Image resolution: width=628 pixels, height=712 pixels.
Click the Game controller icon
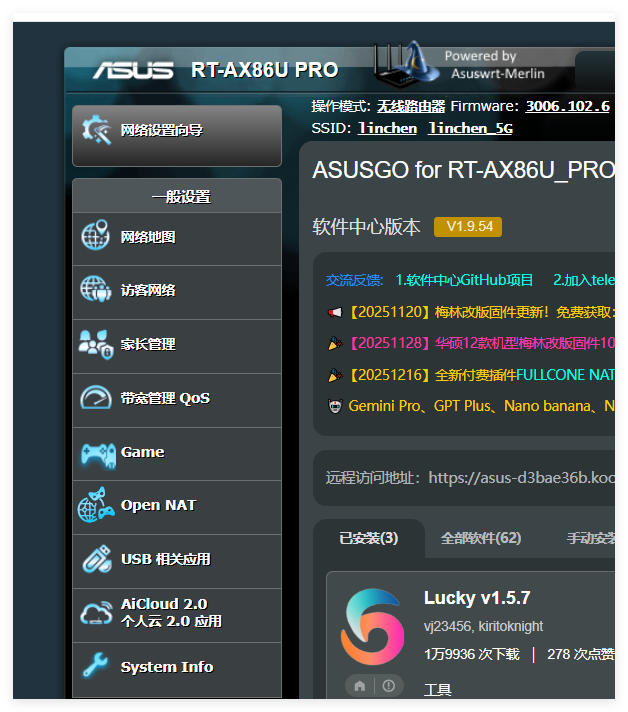[x=96, y=453]
